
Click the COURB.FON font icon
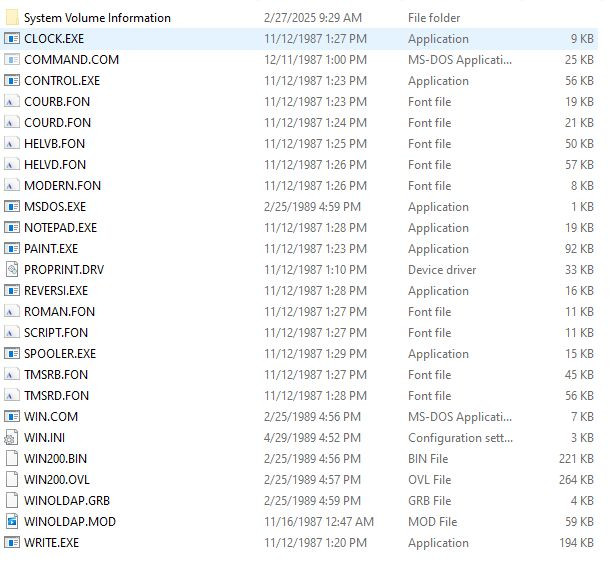[11, 102]
